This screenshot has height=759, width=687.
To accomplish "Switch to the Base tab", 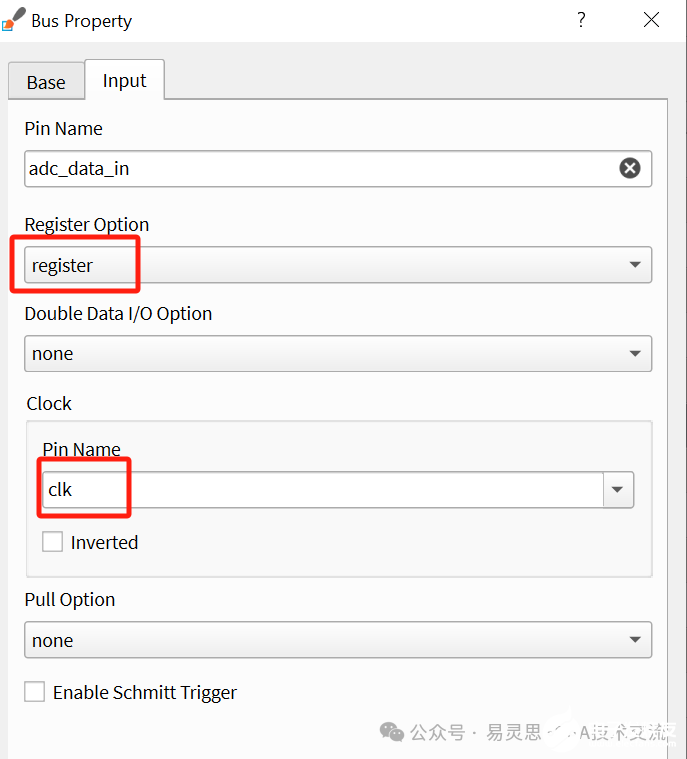I will point(46,82).
